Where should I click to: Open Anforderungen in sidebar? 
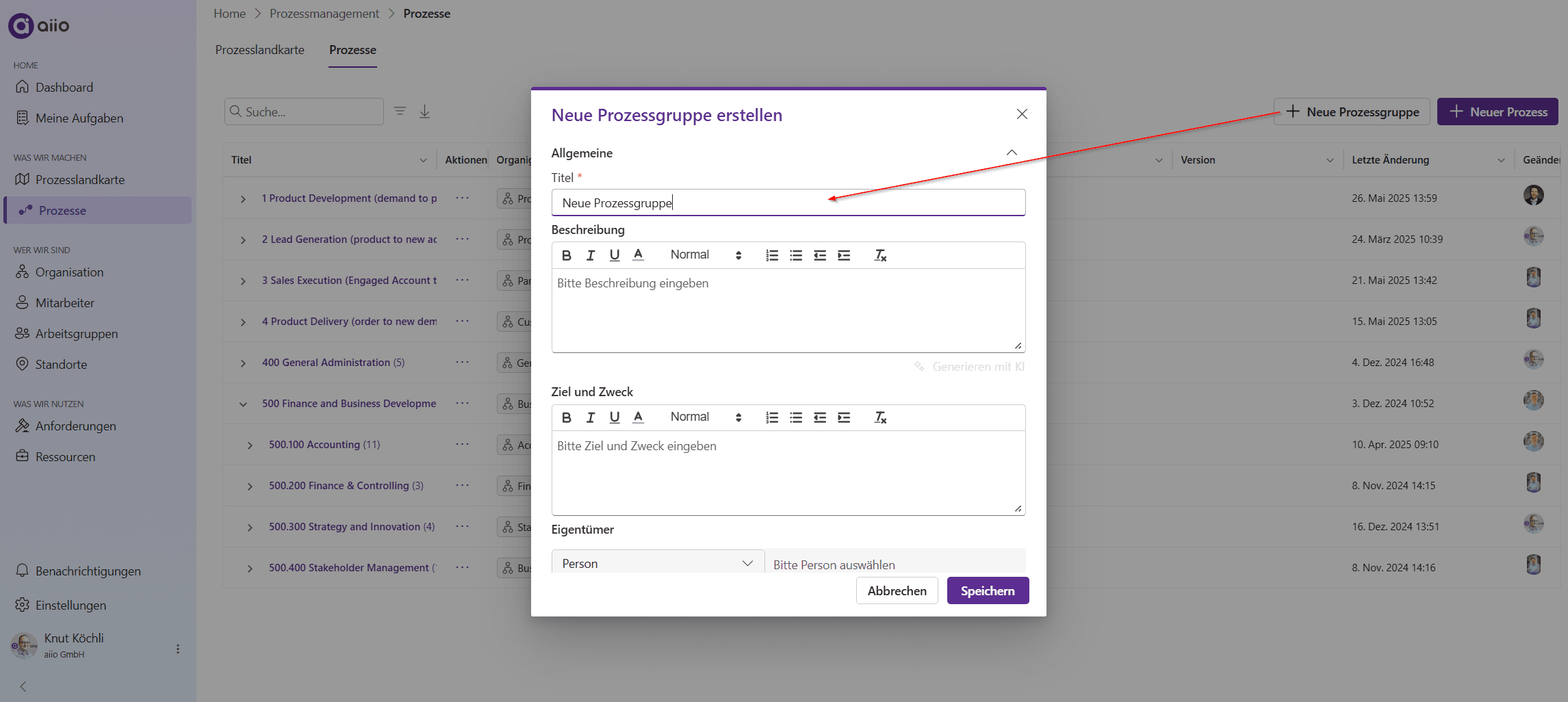click(75, 426)
